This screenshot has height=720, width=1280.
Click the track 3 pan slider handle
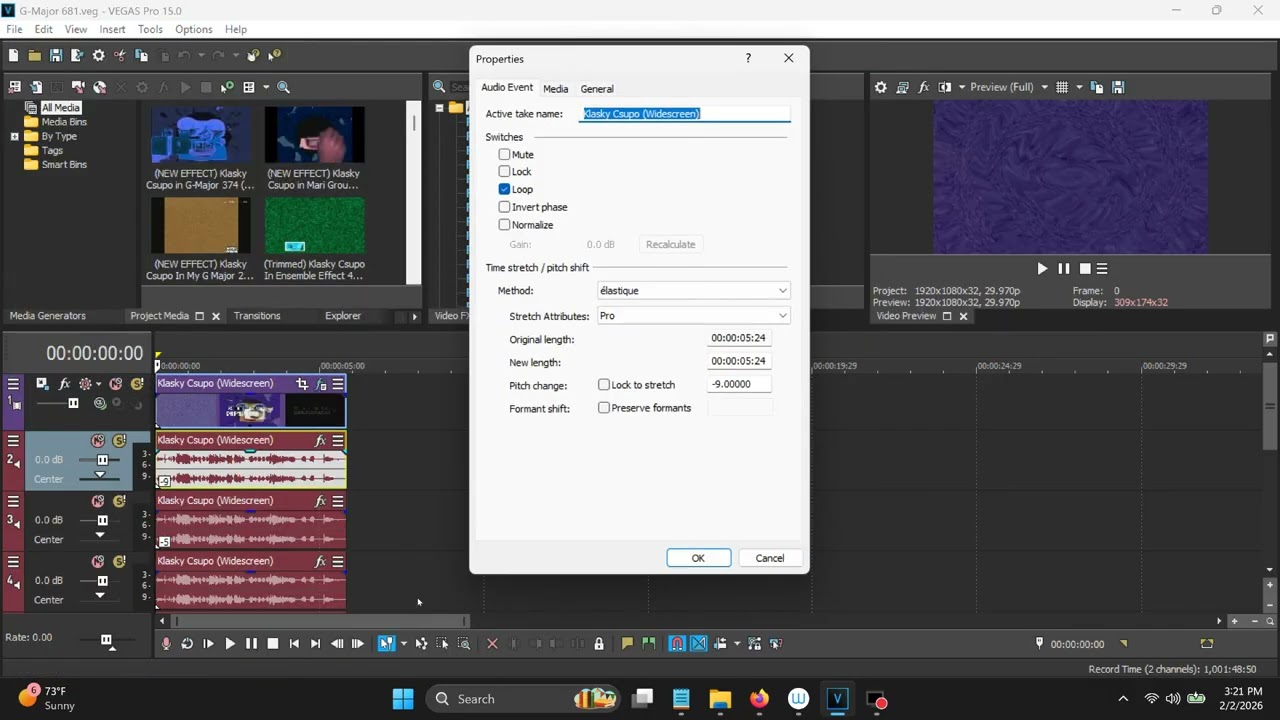(x=100, y=536)
